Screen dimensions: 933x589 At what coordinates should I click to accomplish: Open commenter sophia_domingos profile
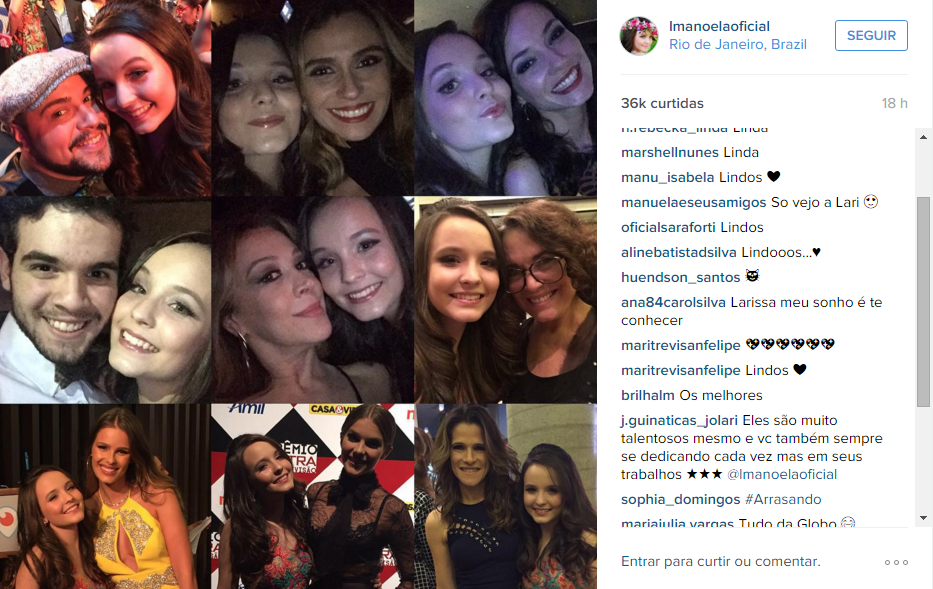click(681, 499)
